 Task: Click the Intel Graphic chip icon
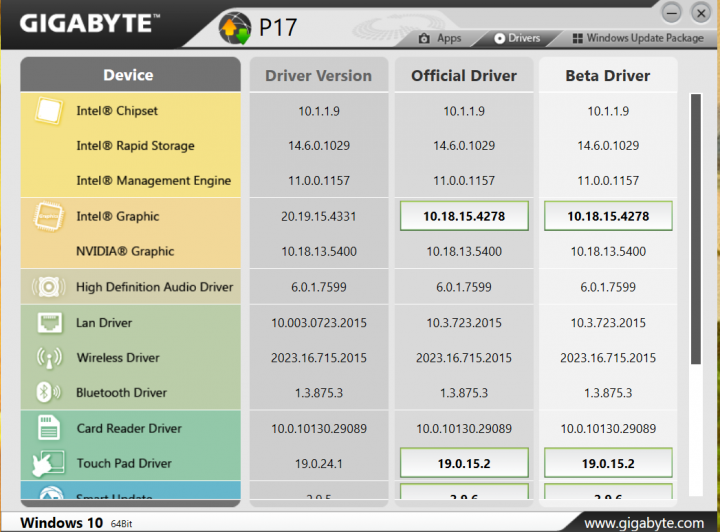[x=48, y=216]
